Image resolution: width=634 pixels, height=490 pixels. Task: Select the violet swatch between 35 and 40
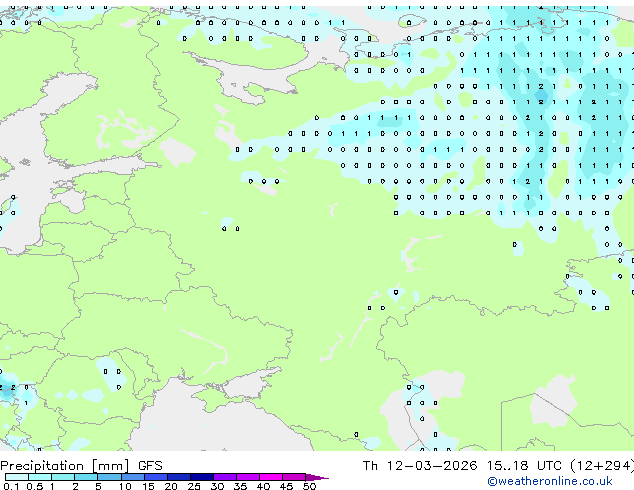pos(248,477)
